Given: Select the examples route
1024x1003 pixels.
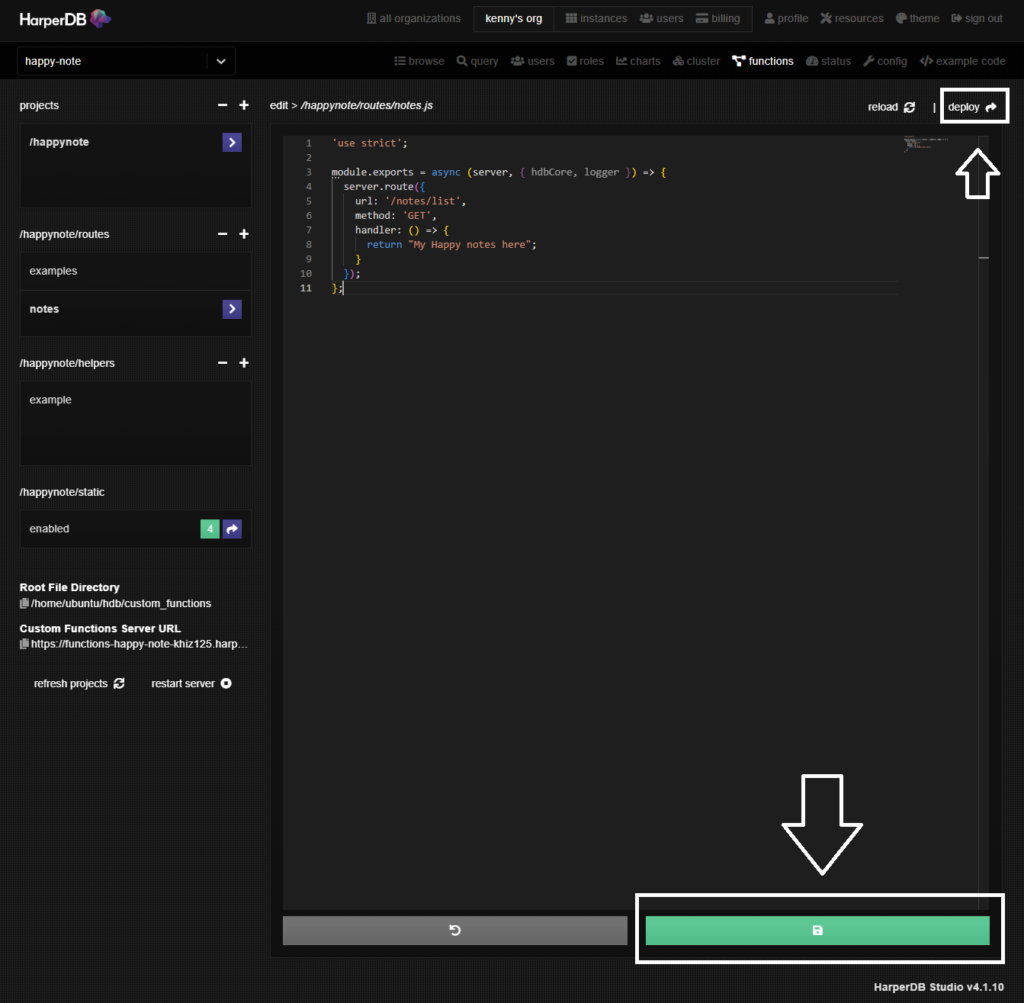Looking at the screenshot, I should tap(135, 271).
